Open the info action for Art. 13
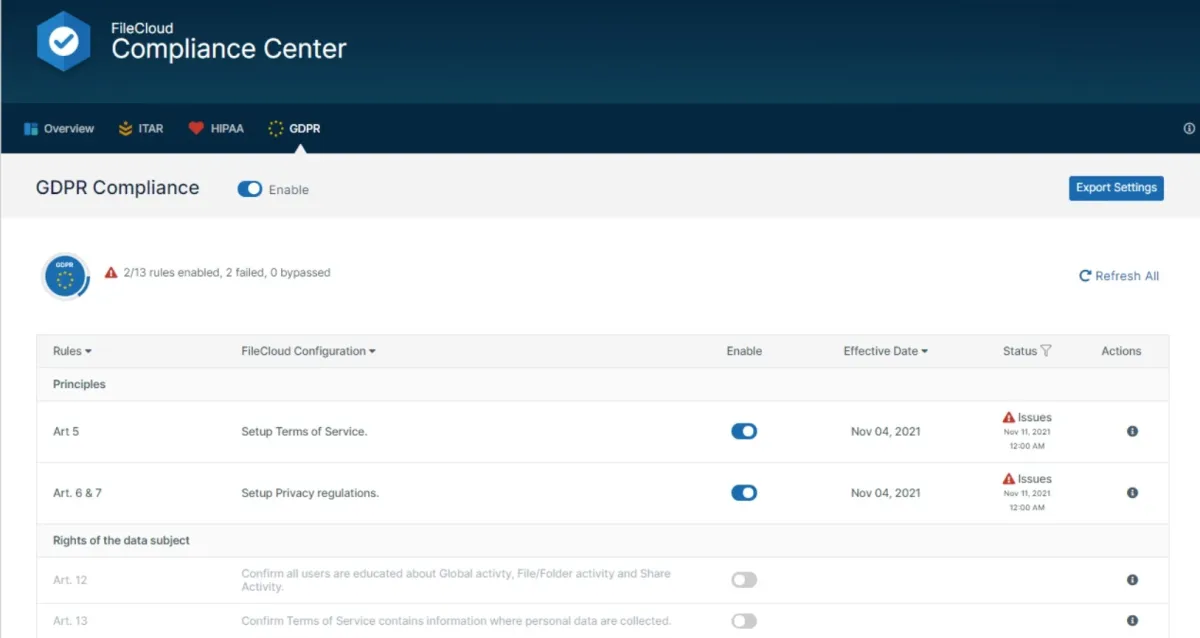The width and height of the screenshot is (1200, 638). coord(1132,620)
